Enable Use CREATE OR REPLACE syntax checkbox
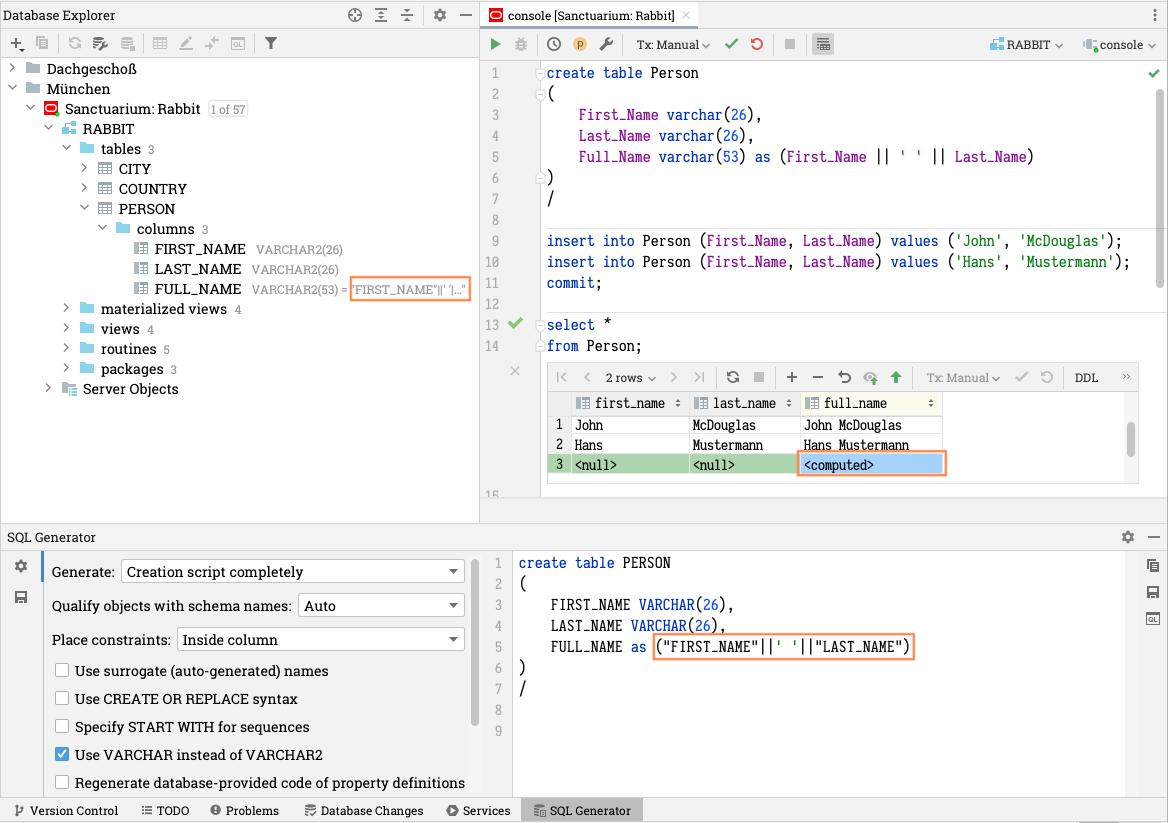 pyautogui.click(x=62, y=699)
